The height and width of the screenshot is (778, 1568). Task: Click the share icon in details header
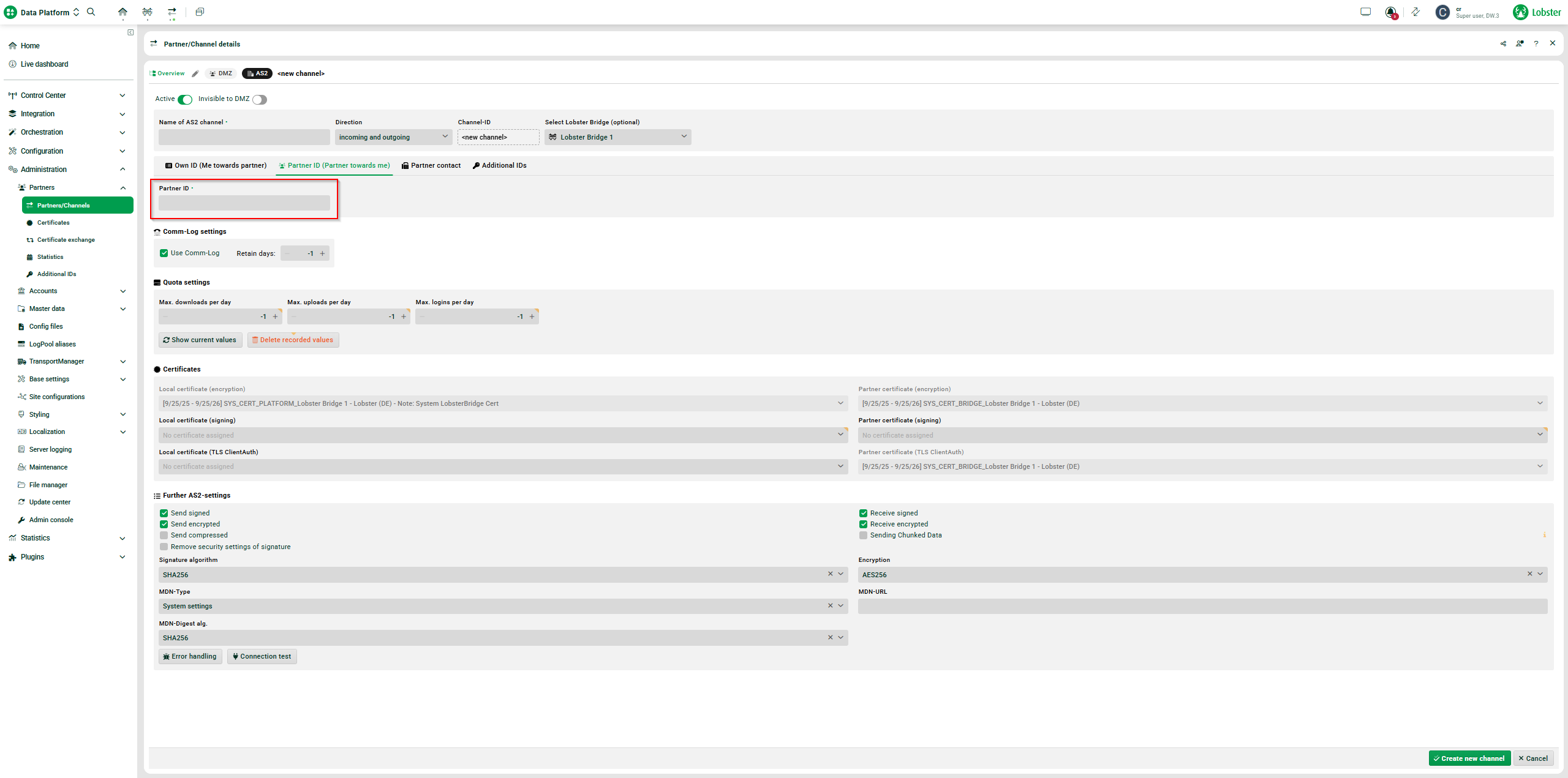[x=1503, y=43]
